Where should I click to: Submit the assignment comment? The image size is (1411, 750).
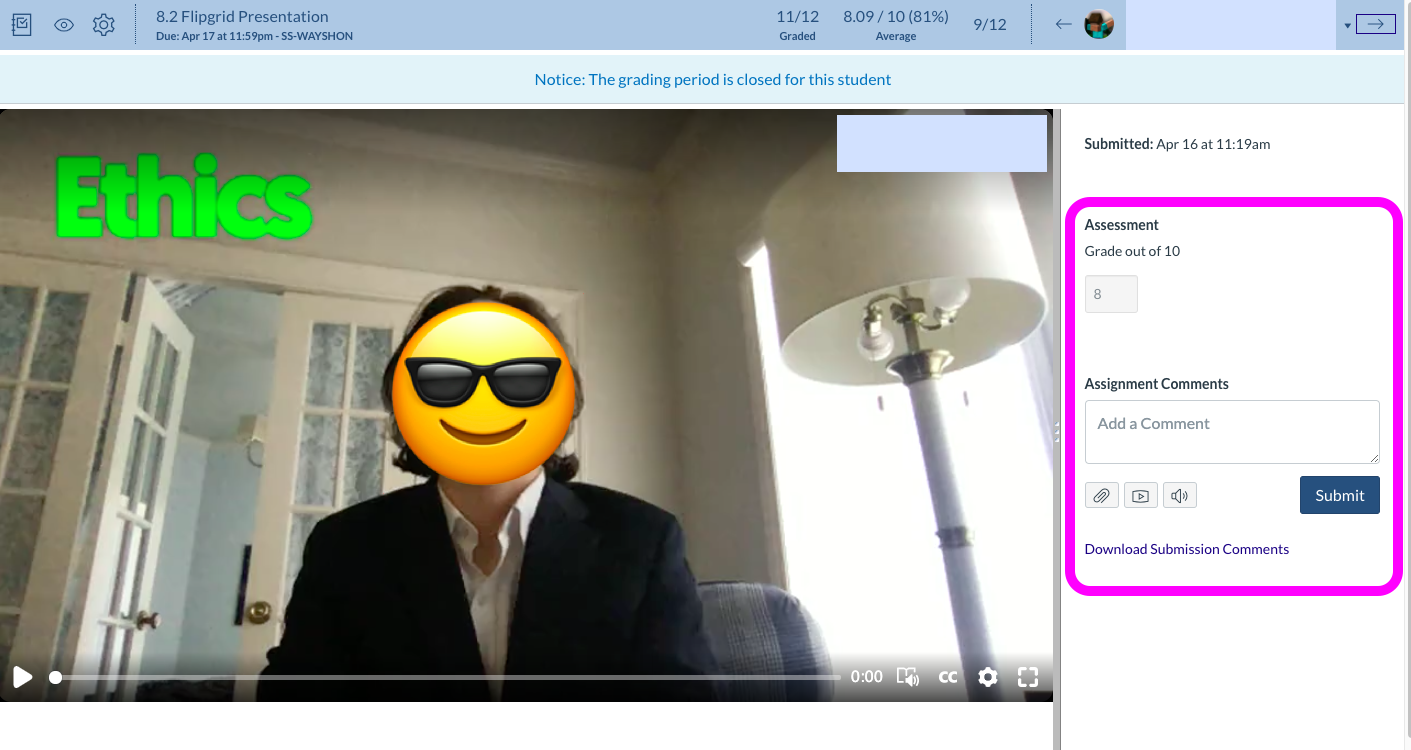[x=1339, y=495]
